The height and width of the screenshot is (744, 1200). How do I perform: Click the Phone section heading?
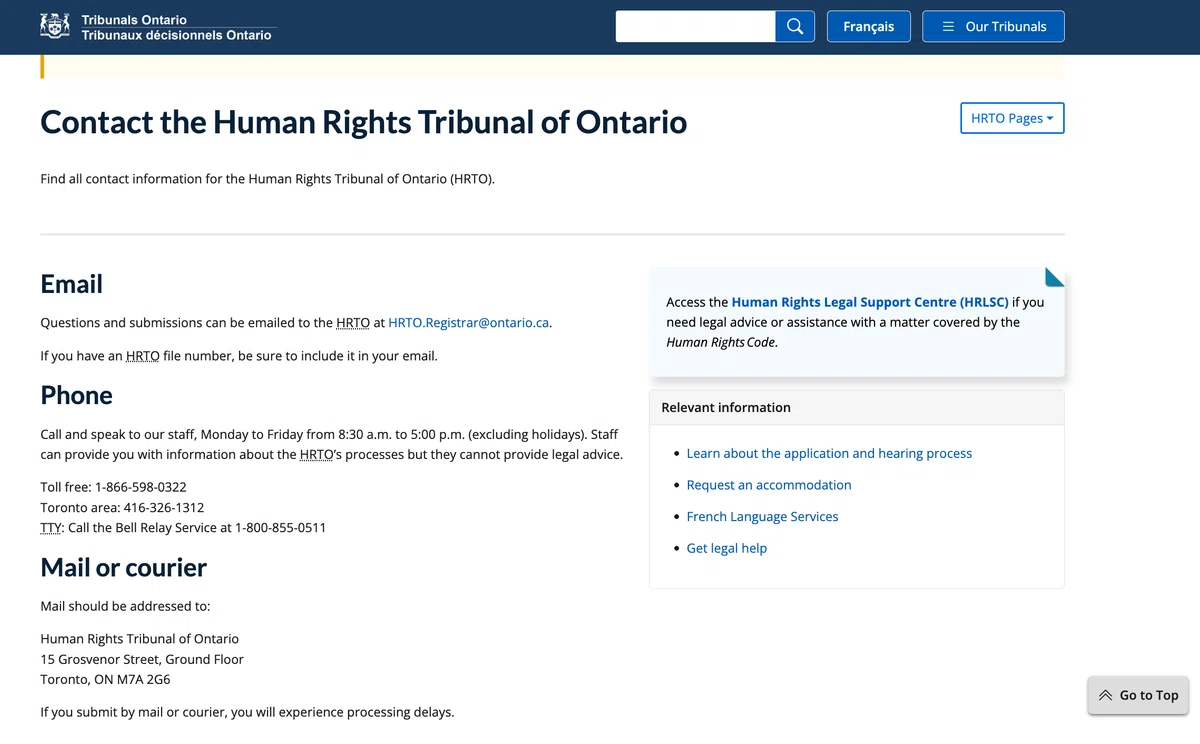(76, 395)
